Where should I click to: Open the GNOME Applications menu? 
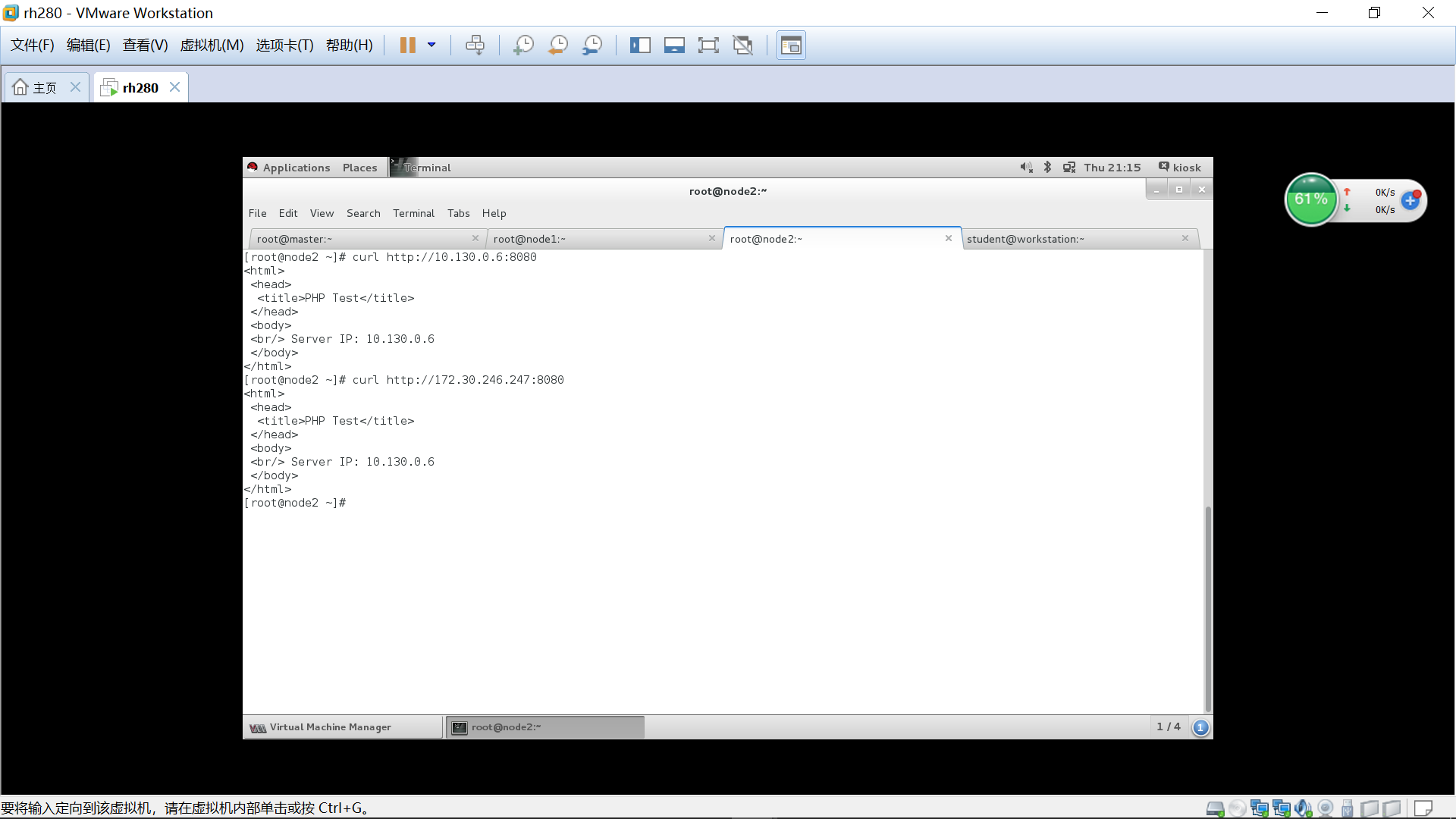[296, 168]
